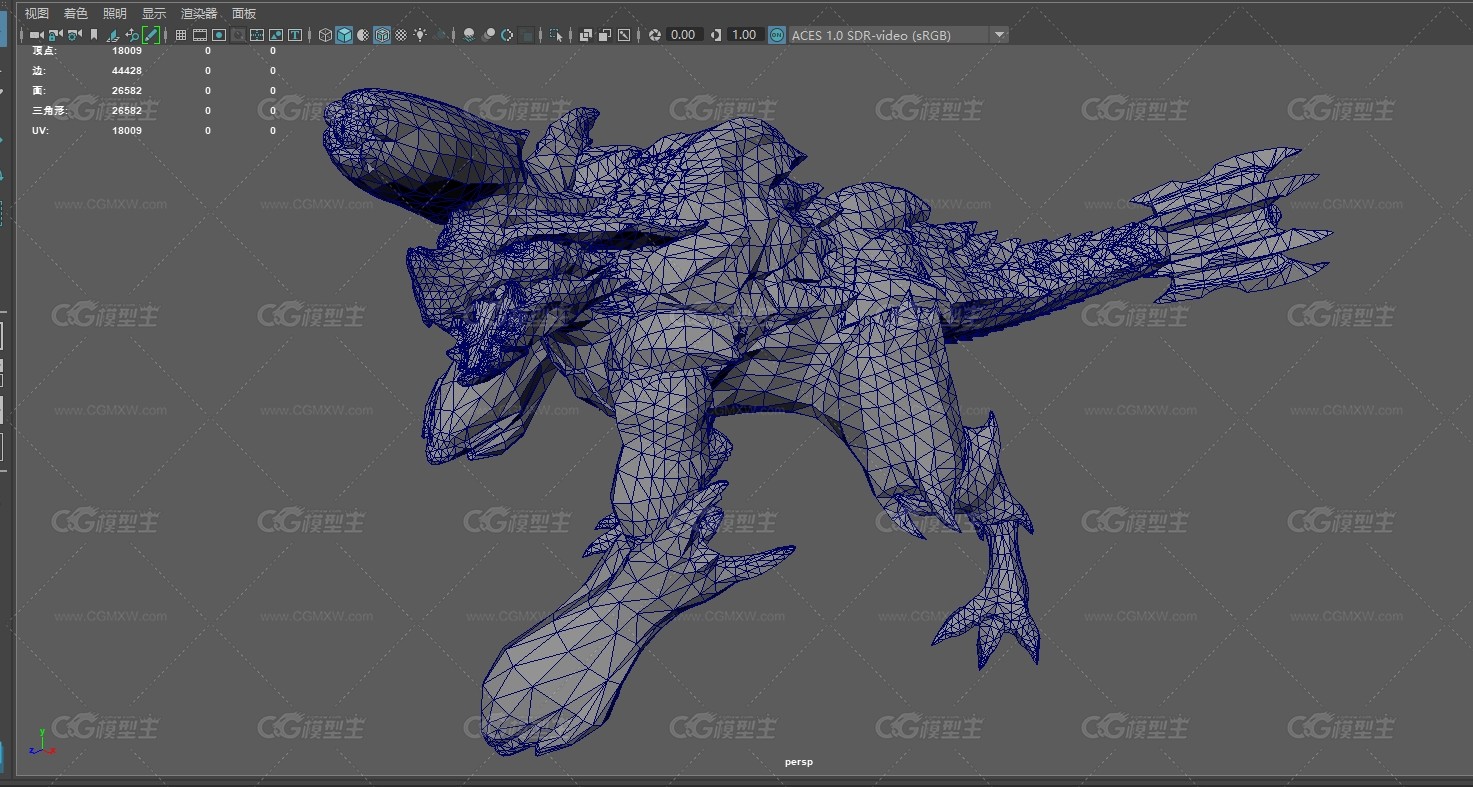
Task: Toggle the Safe Title icon
Action: click(x=295, y=35)
